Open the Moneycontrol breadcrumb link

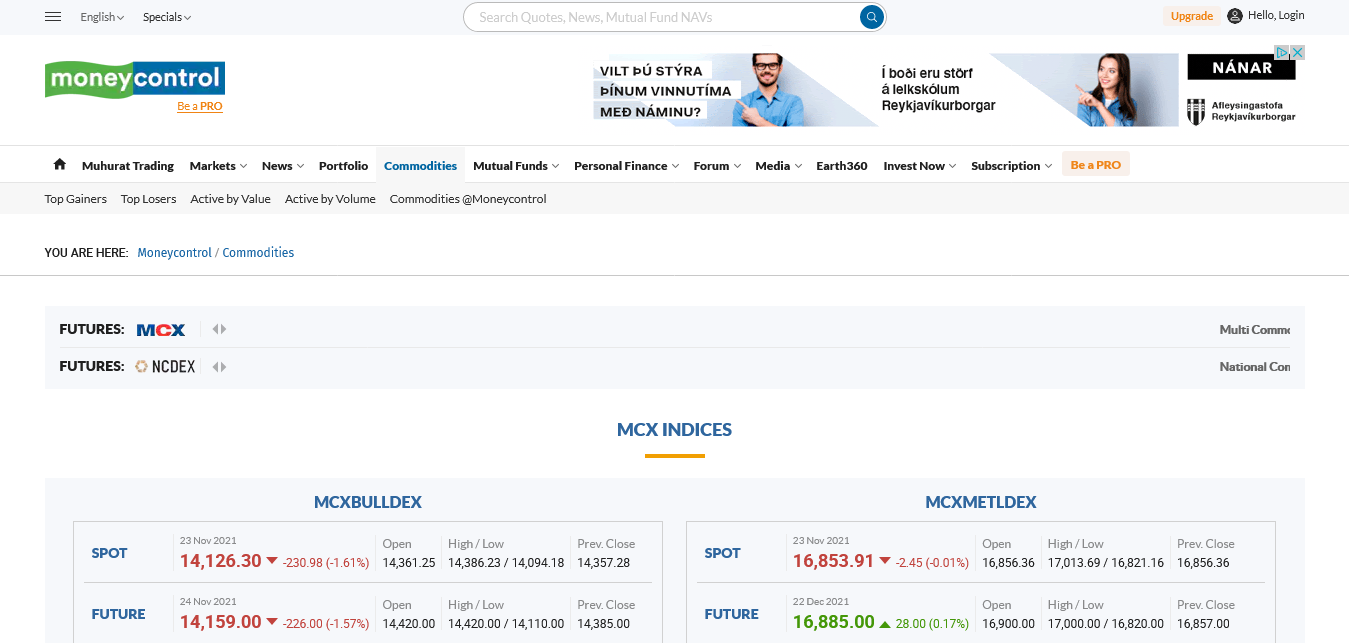point(174,253)
